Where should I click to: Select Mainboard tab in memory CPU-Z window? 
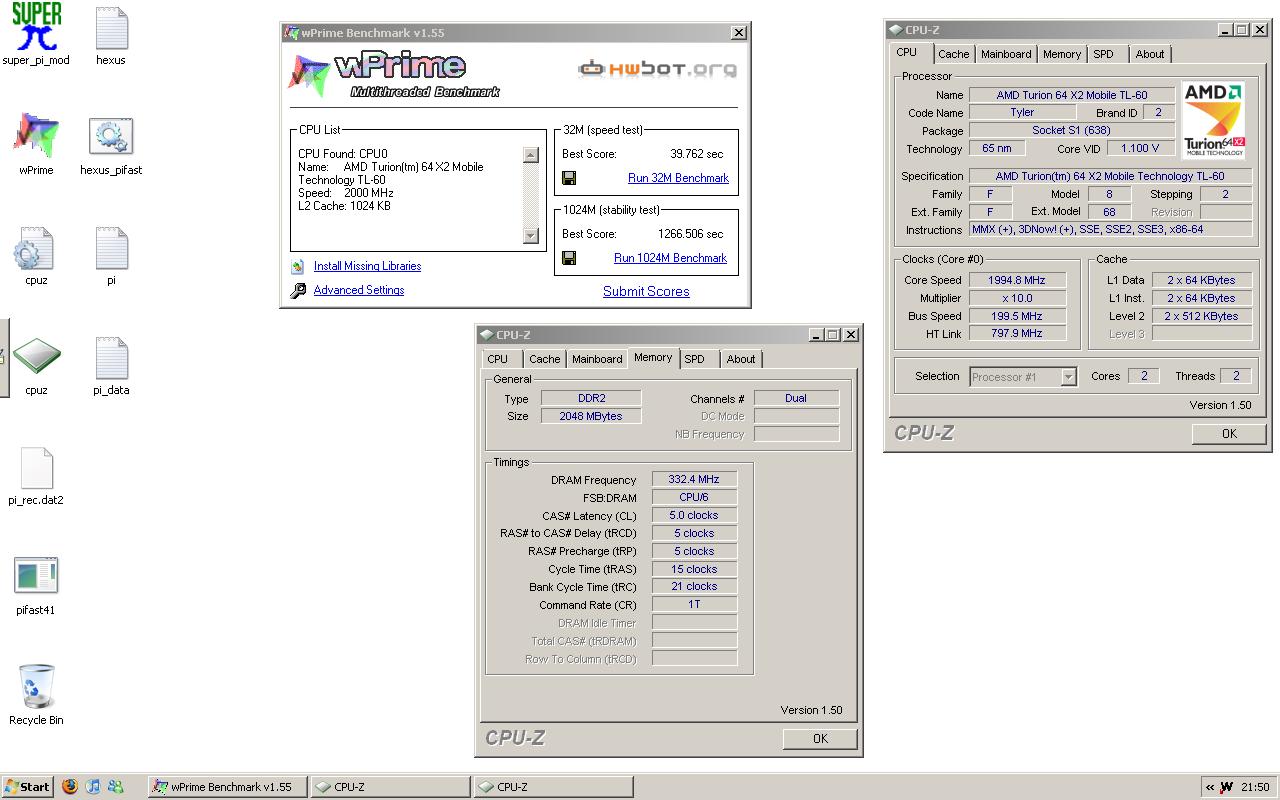(597, 359)
